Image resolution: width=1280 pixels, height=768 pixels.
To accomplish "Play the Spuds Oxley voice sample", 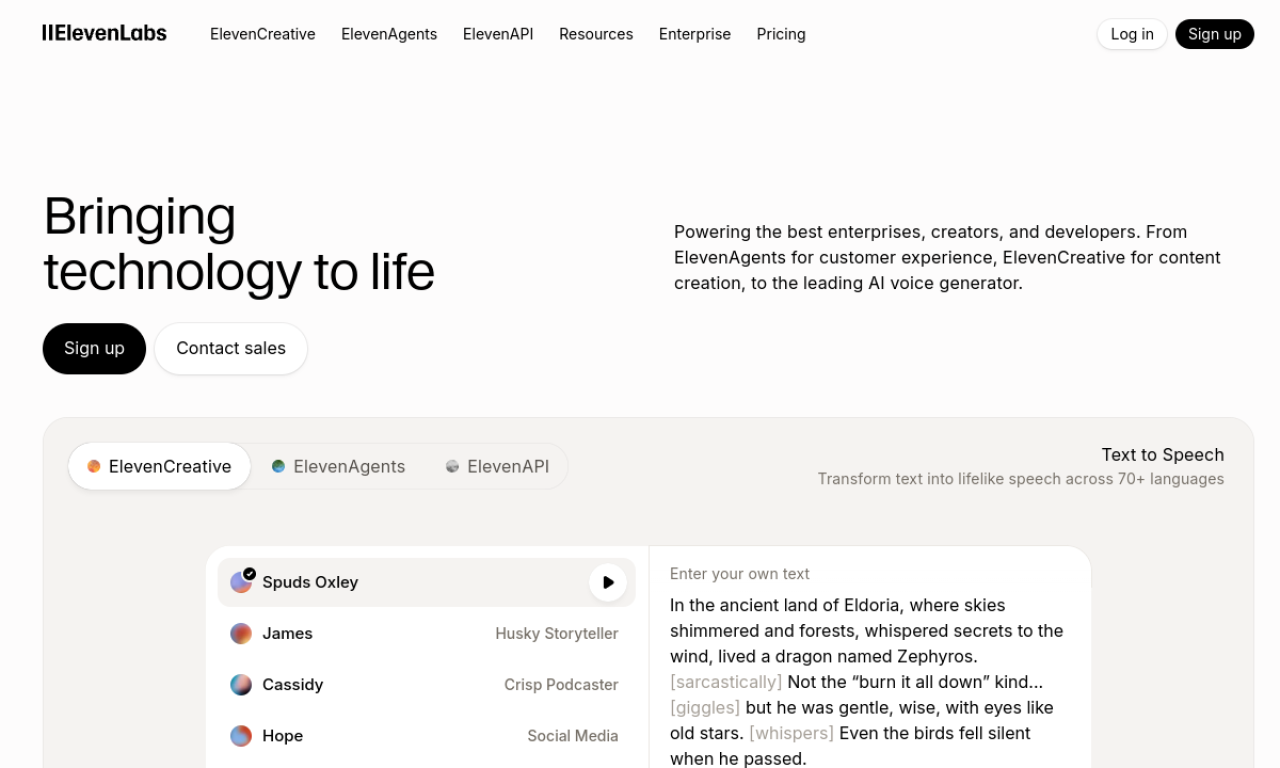I will (x=607, y=582).
